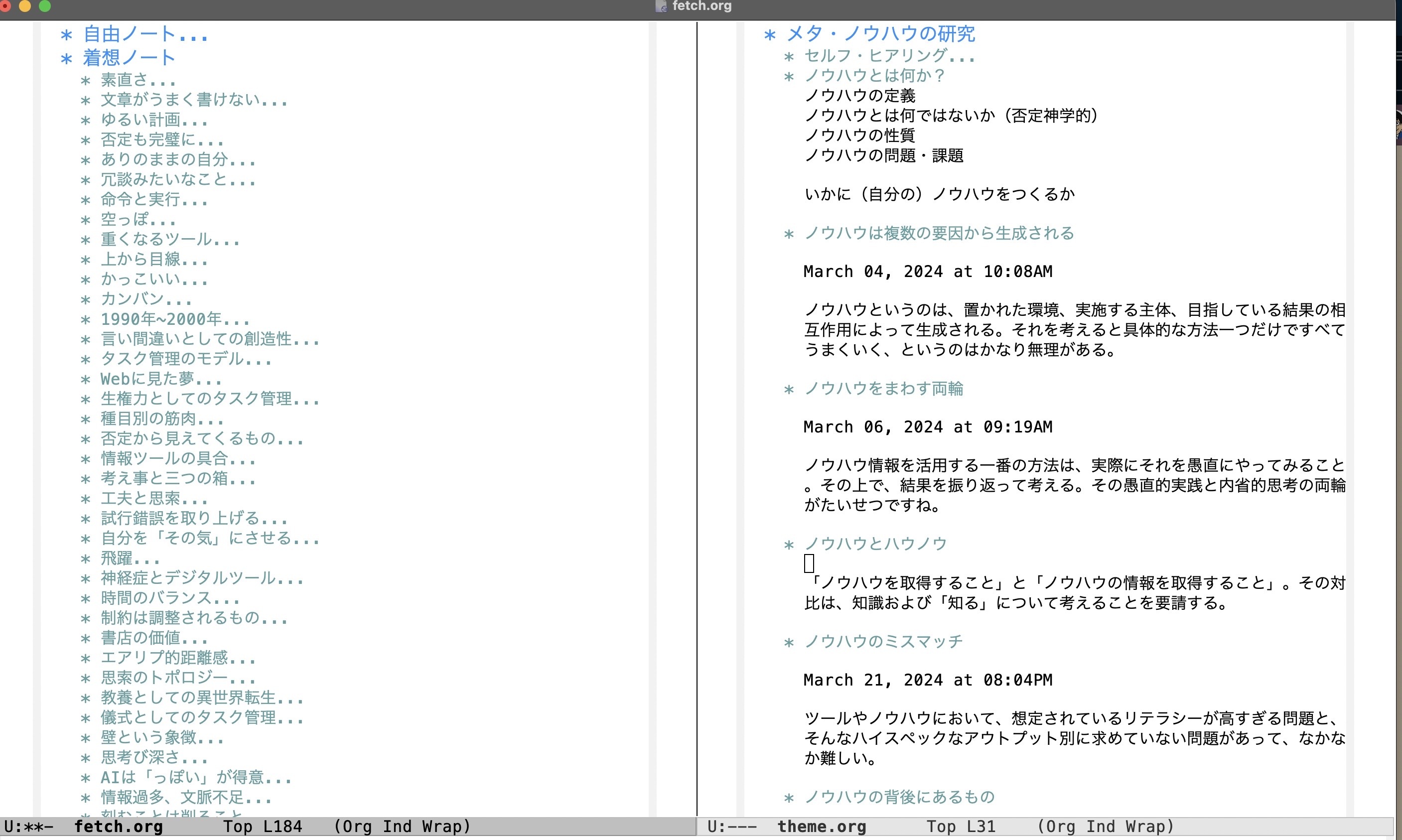Click "theme.org" in the right mode line
The width and height of the screenshot is (1402, 840).
click(822, 827)
